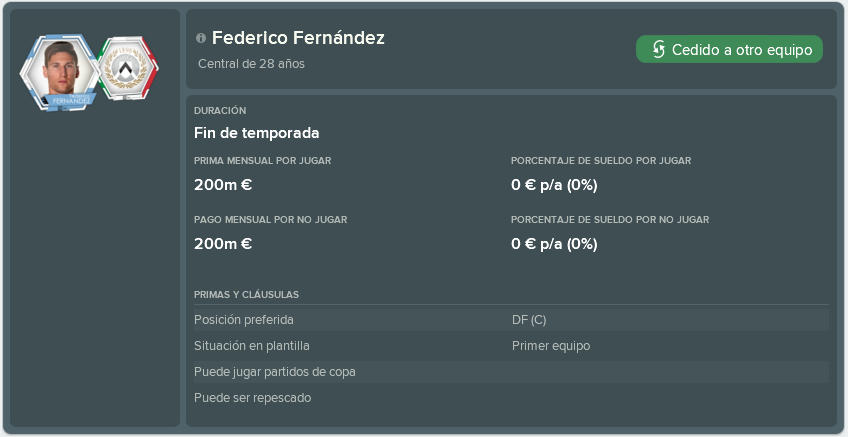This screenshot has width=848, height=437.
Task: Click the Prima mensual por jugar amount
Action: tap(223, 186)
